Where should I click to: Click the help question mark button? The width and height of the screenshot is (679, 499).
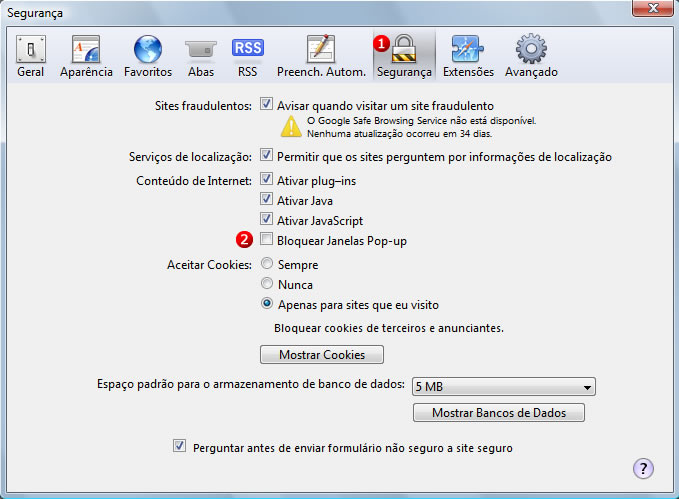pos(643,468)
